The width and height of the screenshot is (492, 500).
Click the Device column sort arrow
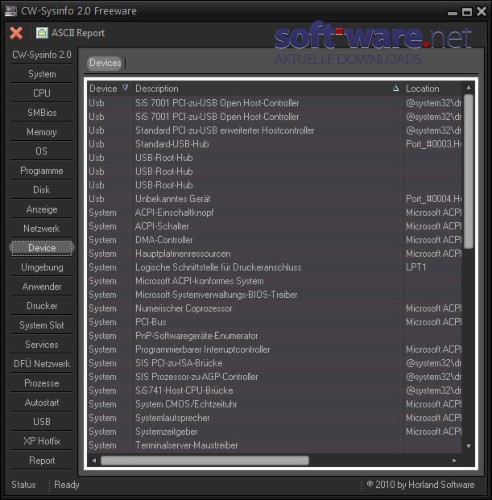point(125,88)
